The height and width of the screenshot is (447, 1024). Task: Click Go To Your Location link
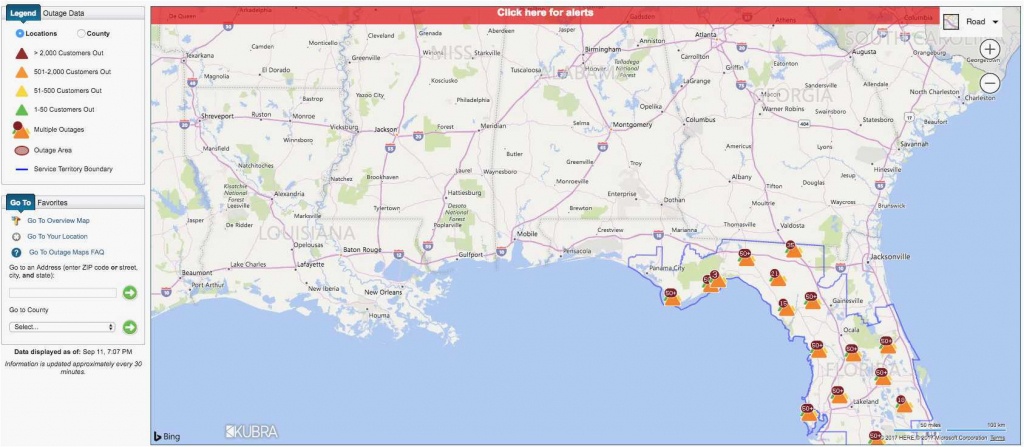point(59,236)
